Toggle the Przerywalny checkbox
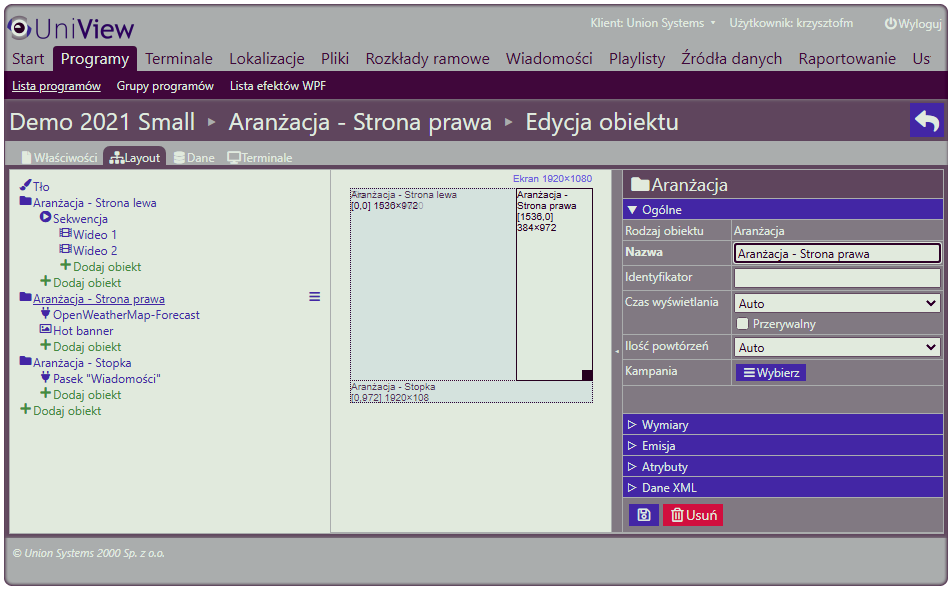Viewport: 952px width, 590px height. pos(742,324)
